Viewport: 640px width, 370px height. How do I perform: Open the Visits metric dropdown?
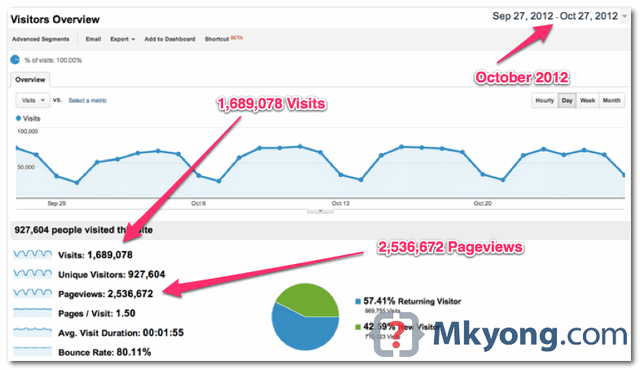pos(33,100)
